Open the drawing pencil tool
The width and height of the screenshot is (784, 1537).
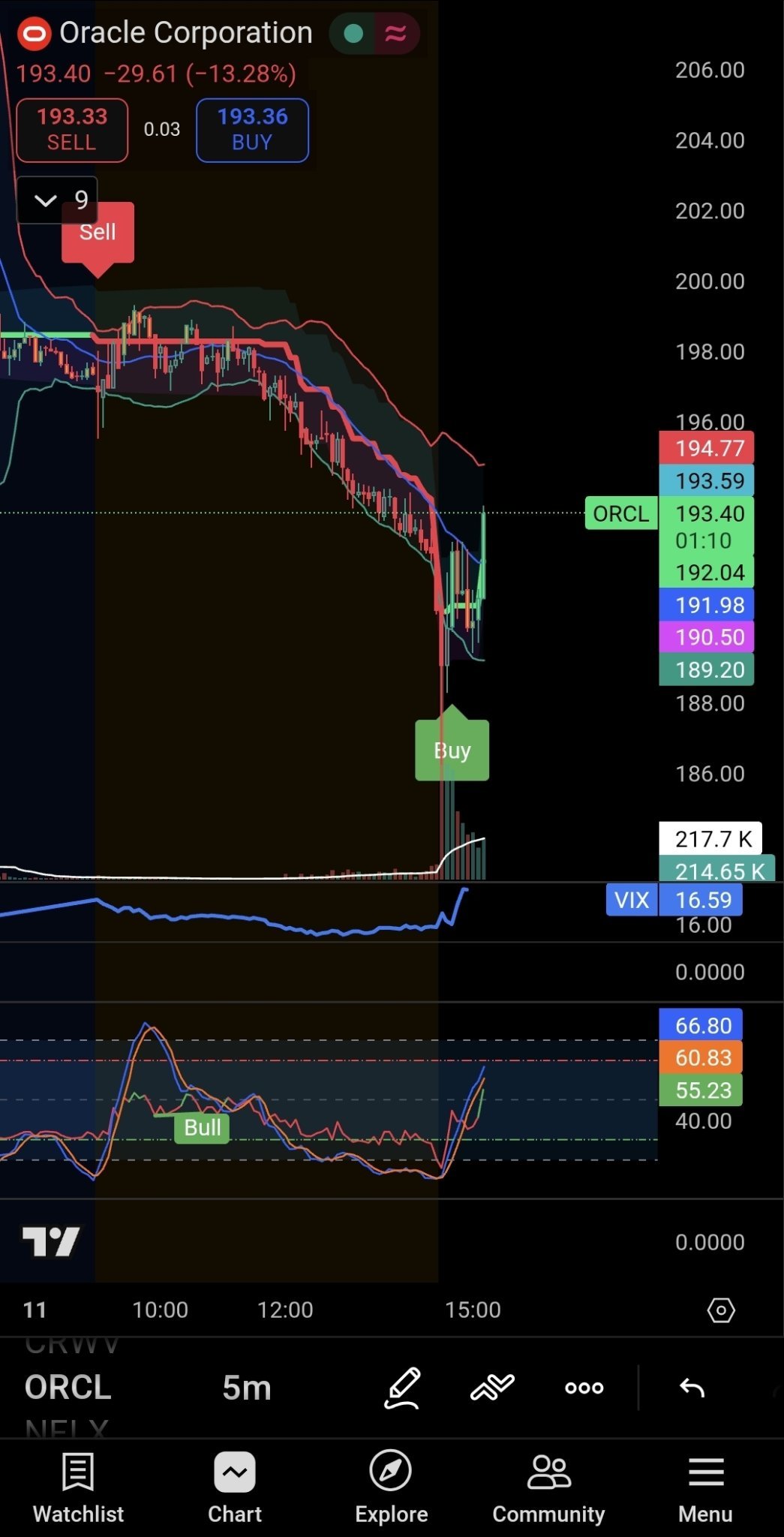[x=402, y=1388]
